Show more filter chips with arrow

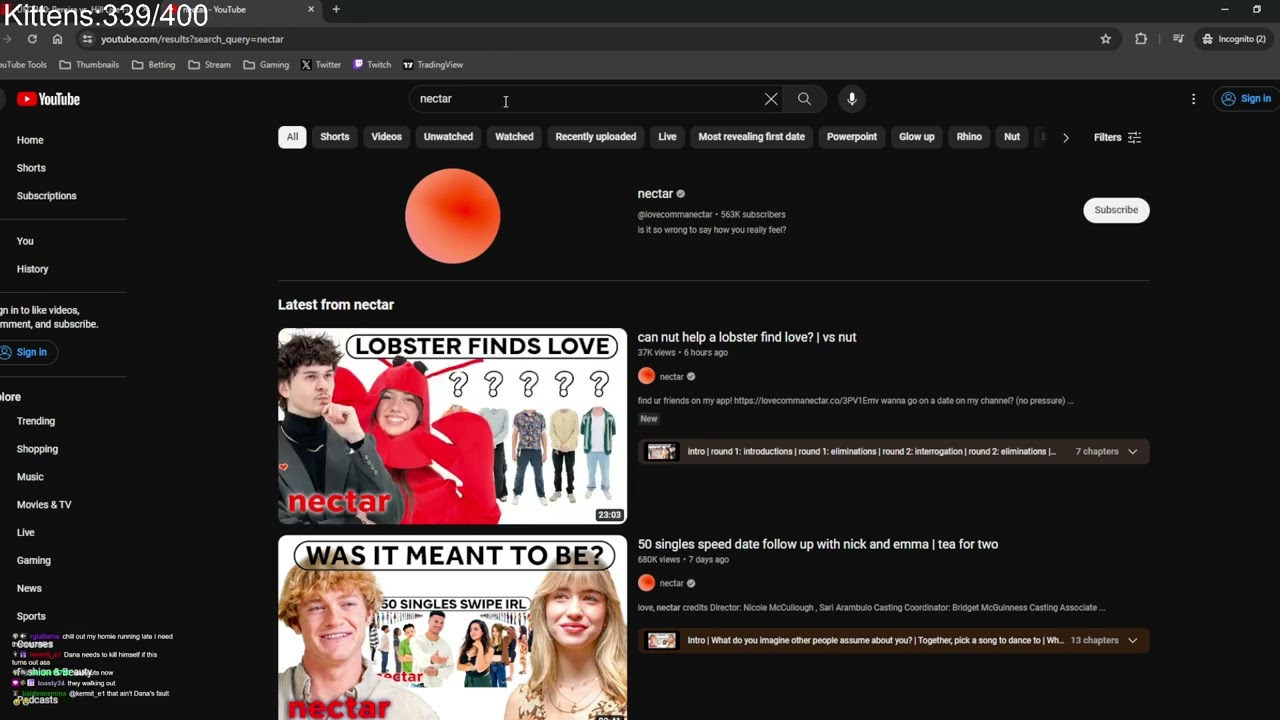pos(1066,137)
